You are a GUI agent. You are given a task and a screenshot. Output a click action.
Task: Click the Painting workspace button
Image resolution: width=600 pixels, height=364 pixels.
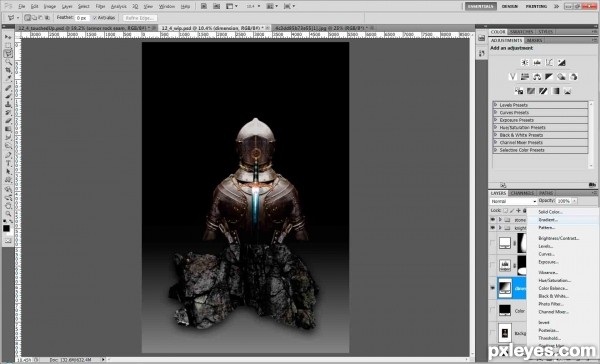point(536,7)
